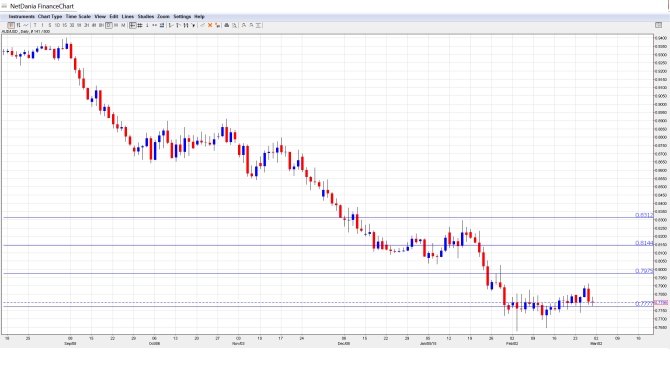
Task: Switch to 15 minute time scale
Action: (65, 26)
